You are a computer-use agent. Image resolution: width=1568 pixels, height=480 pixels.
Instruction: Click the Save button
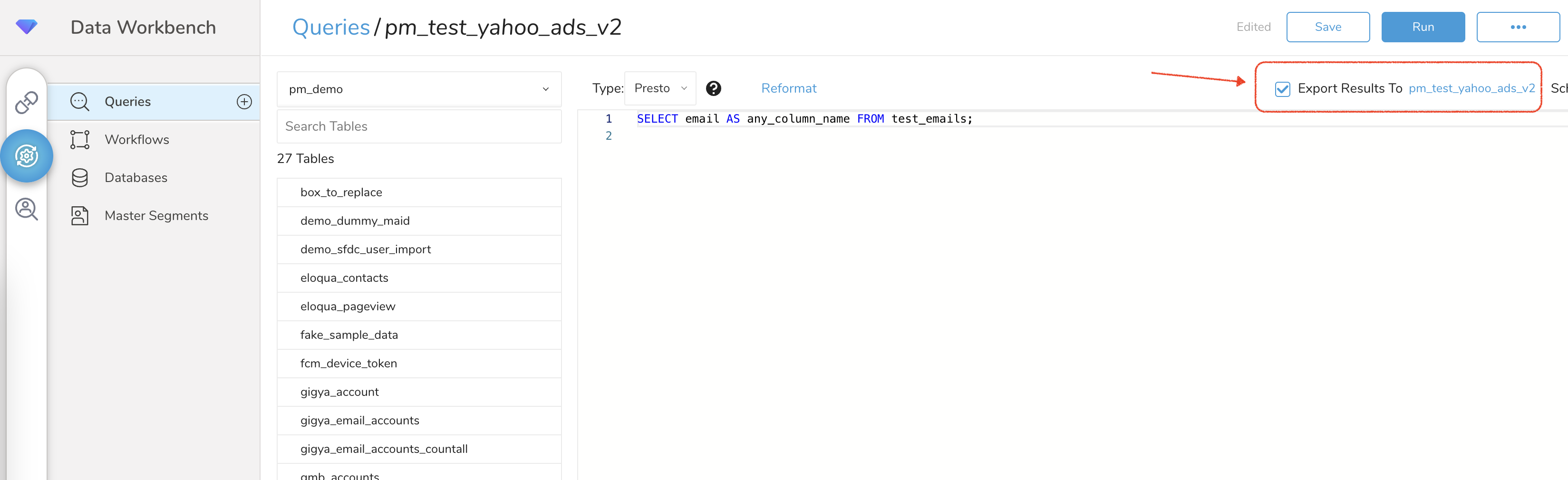[1327, 28]
